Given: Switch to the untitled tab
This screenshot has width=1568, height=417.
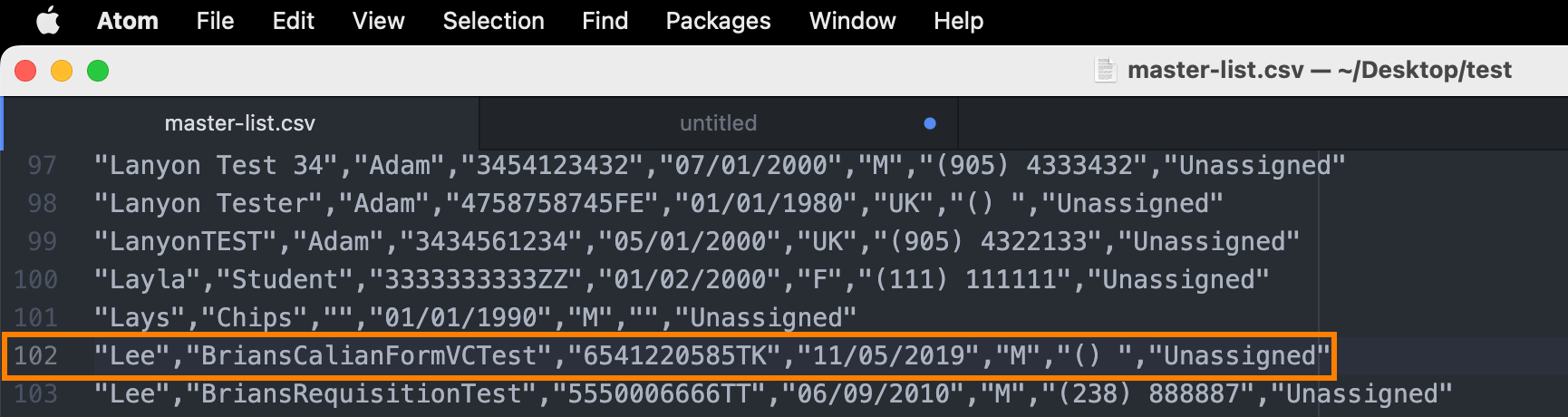Looking at the screenshot, I should pyautogui.click(x=718, y=123).
